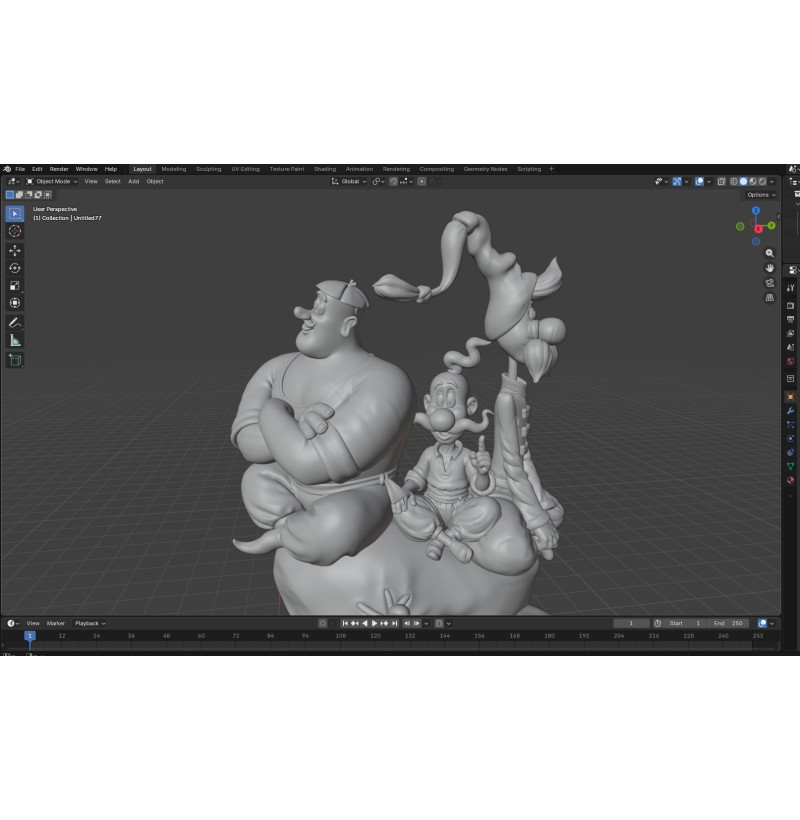Switch to the Shading workspace tab

point(325,169)
